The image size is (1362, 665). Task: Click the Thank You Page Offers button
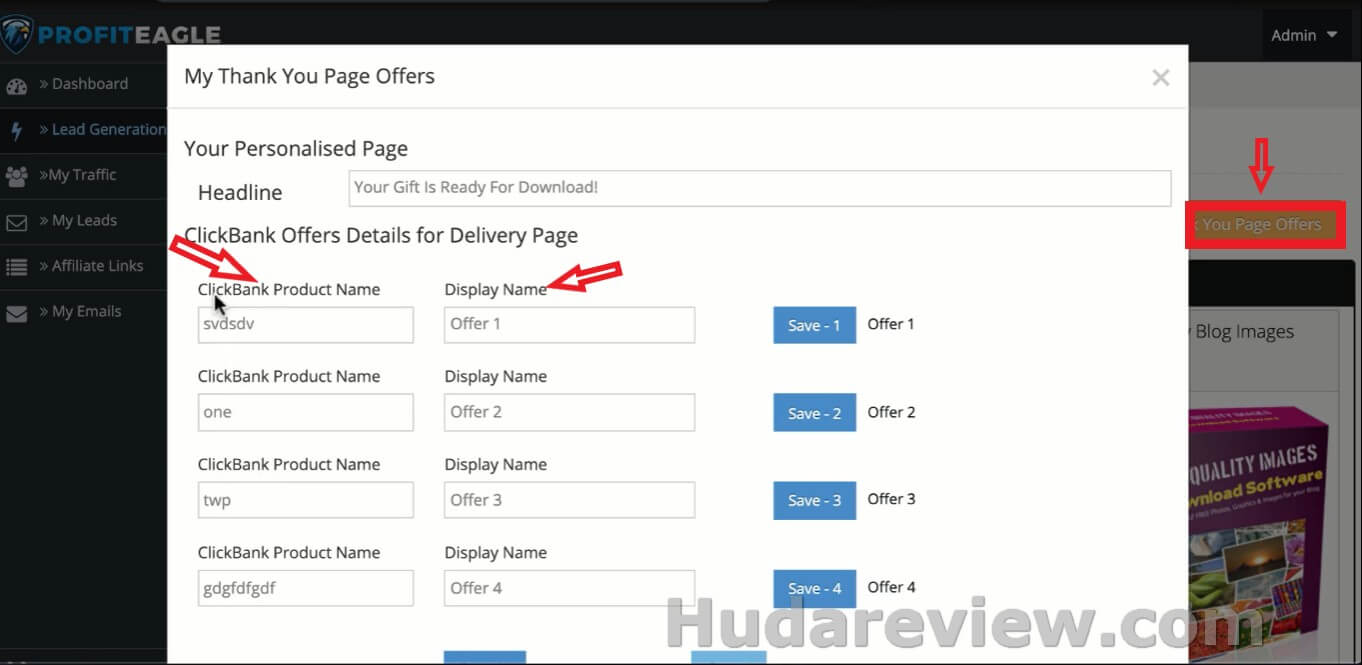pyautogui.click(x=1264, y=225)
